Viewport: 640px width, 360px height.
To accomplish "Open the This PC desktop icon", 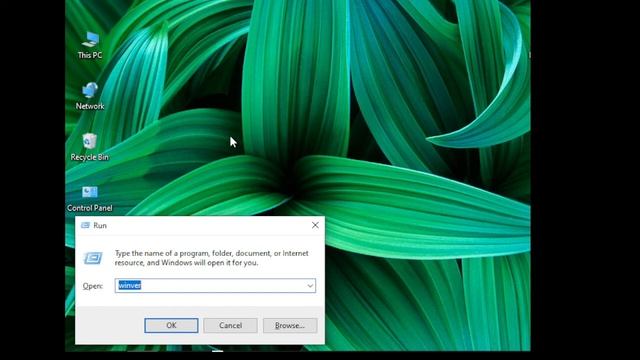I will point(90,45).
